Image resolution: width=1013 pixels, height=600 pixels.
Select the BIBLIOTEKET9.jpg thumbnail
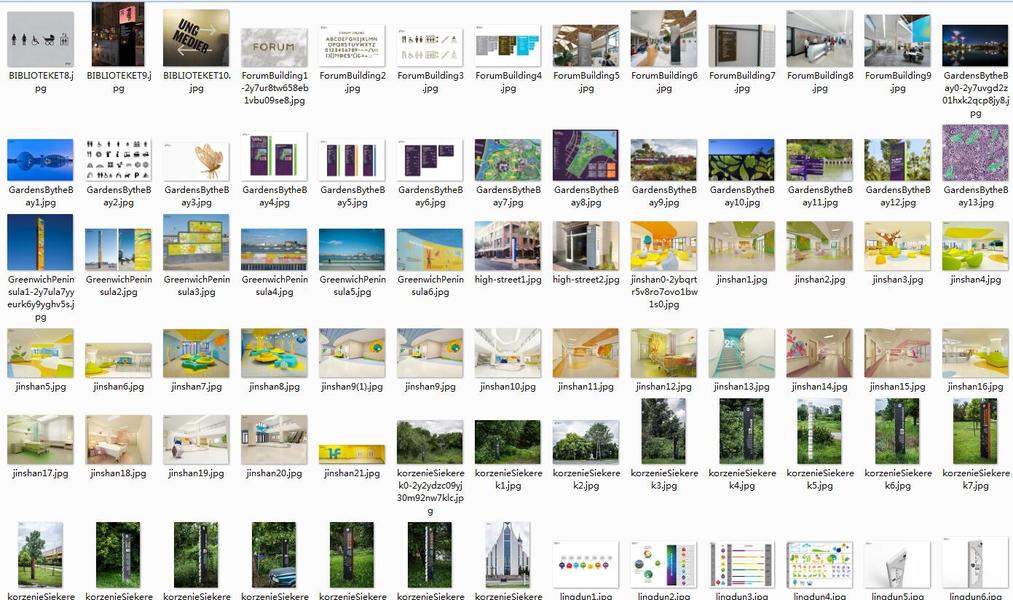118,34
